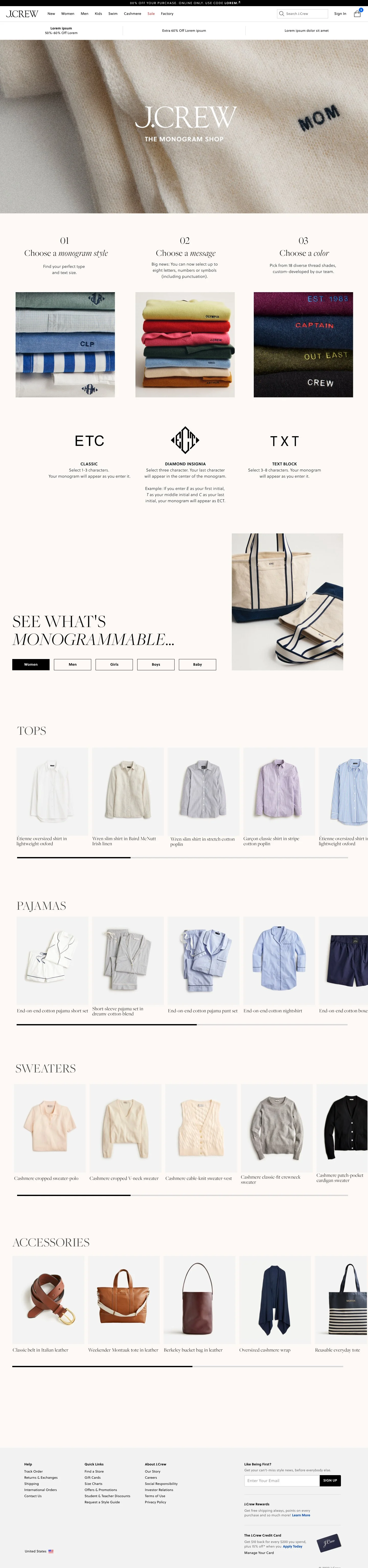Focus the Enter Your Email field
This screenshot has height=1568, width=368.
282,1480
